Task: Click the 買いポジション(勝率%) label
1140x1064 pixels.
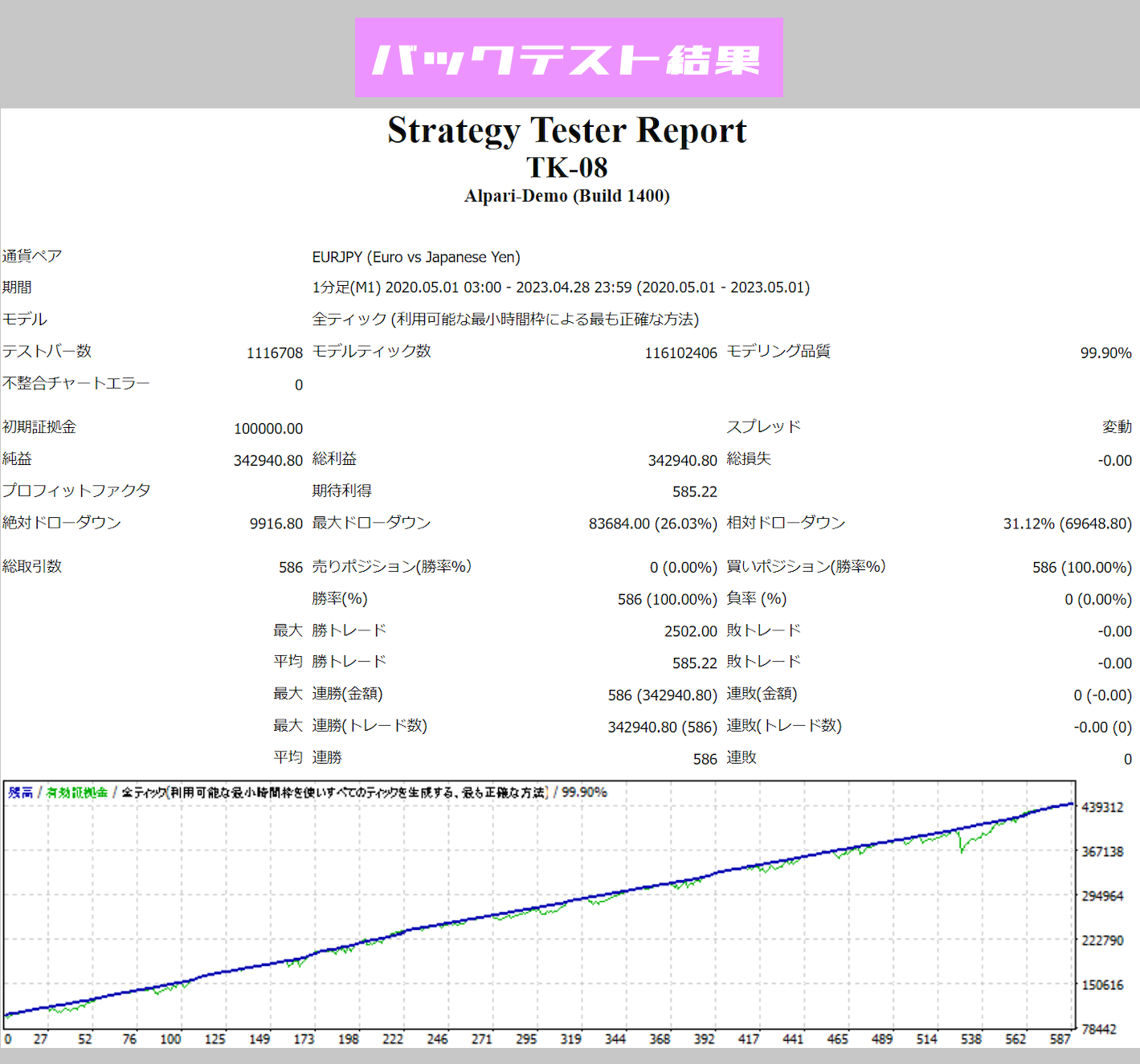Action: pos(807,566)
